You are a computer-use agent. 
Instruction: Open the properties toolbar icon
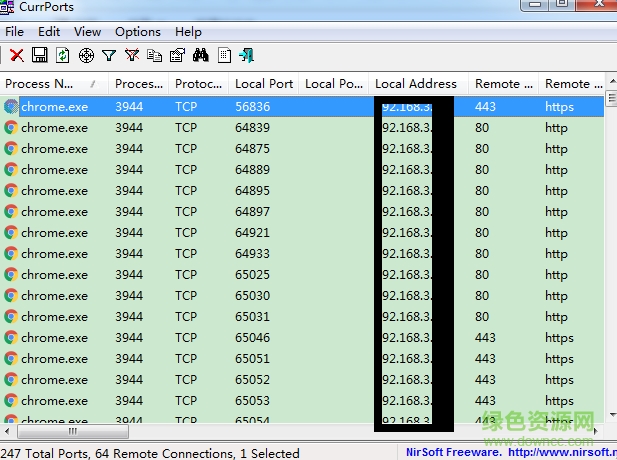tap(177, 55)
